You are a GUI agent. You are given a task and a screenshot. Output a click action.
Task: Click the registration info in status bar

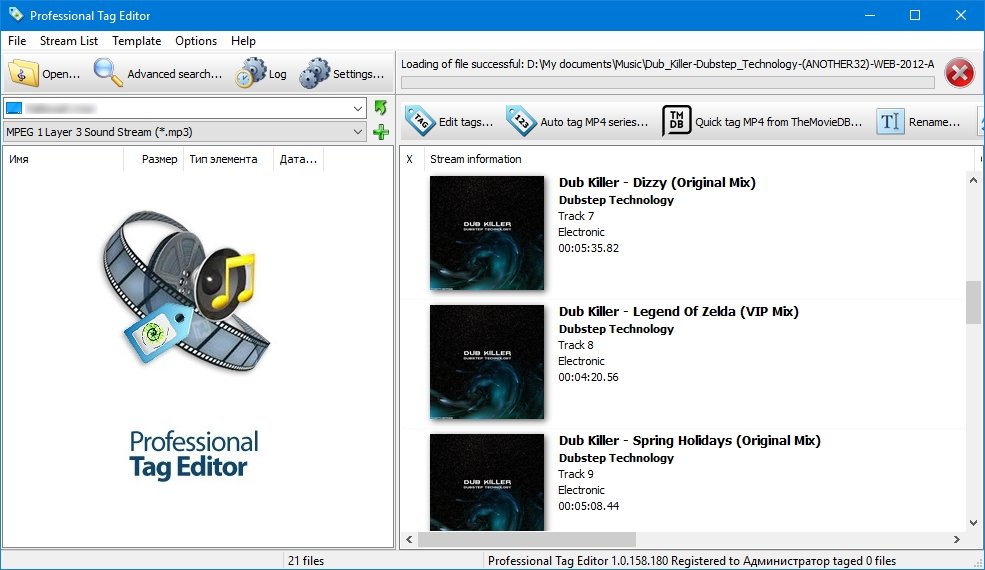click(692, 561)
